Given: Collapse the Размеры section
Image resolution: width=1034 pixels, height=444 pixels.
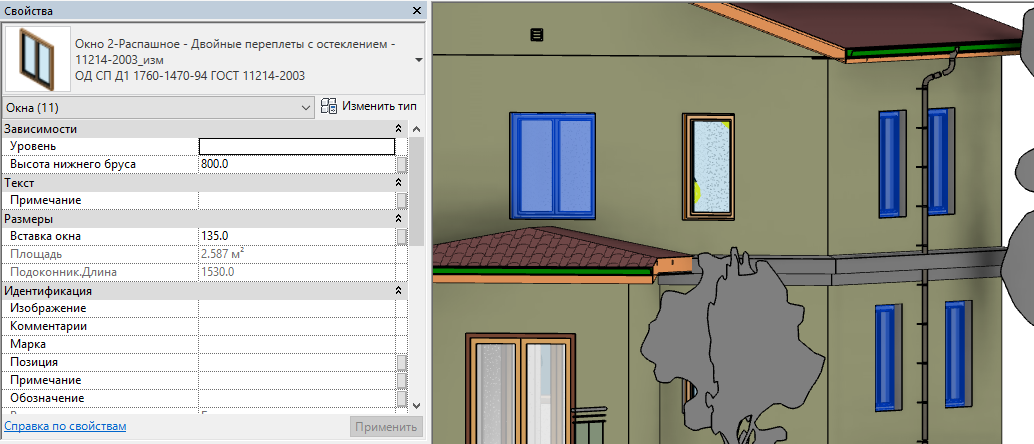Looking at the screenshot, I should click(398, 218).
